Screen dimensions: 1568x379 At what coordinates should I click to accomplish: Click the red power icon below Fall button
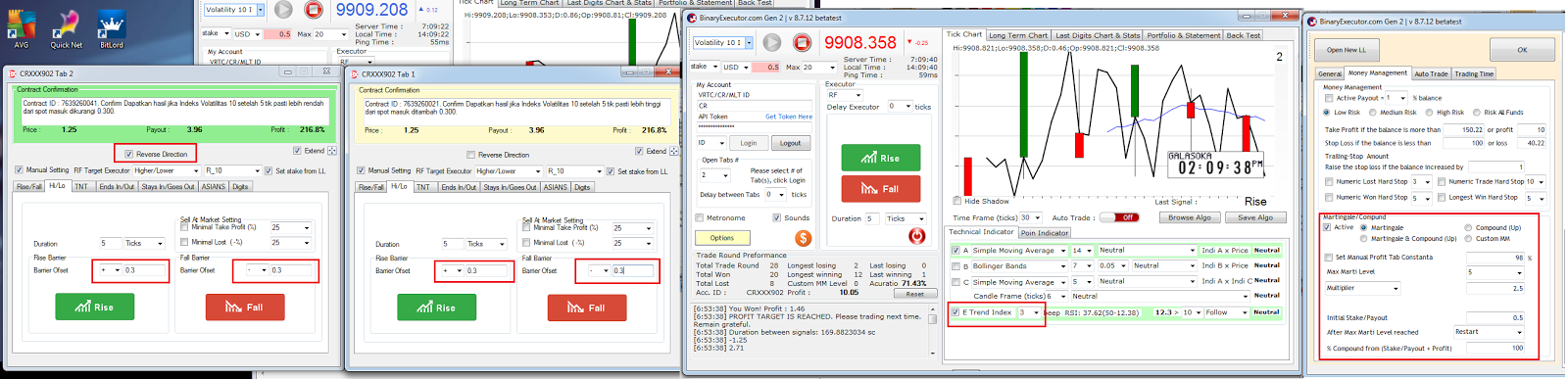point(916,235)
